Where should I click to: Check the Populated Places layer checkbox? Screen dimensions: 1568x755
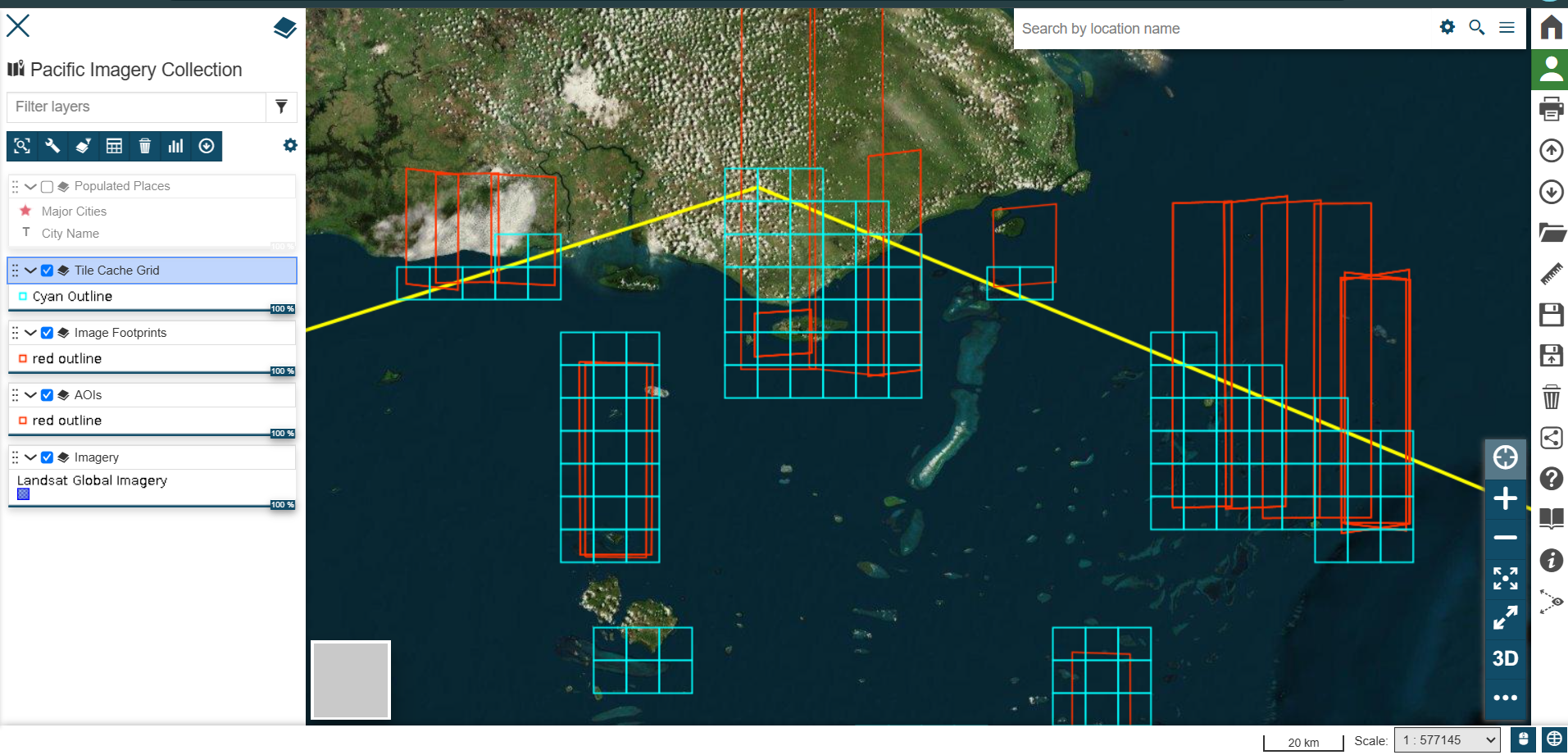point(47,186)
